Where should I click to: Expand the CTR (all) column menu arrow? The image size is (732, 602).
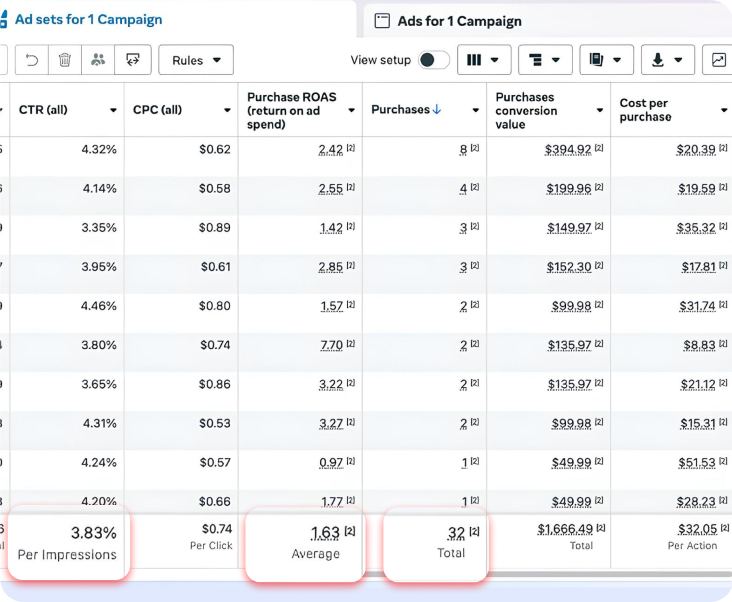point(113,110)
